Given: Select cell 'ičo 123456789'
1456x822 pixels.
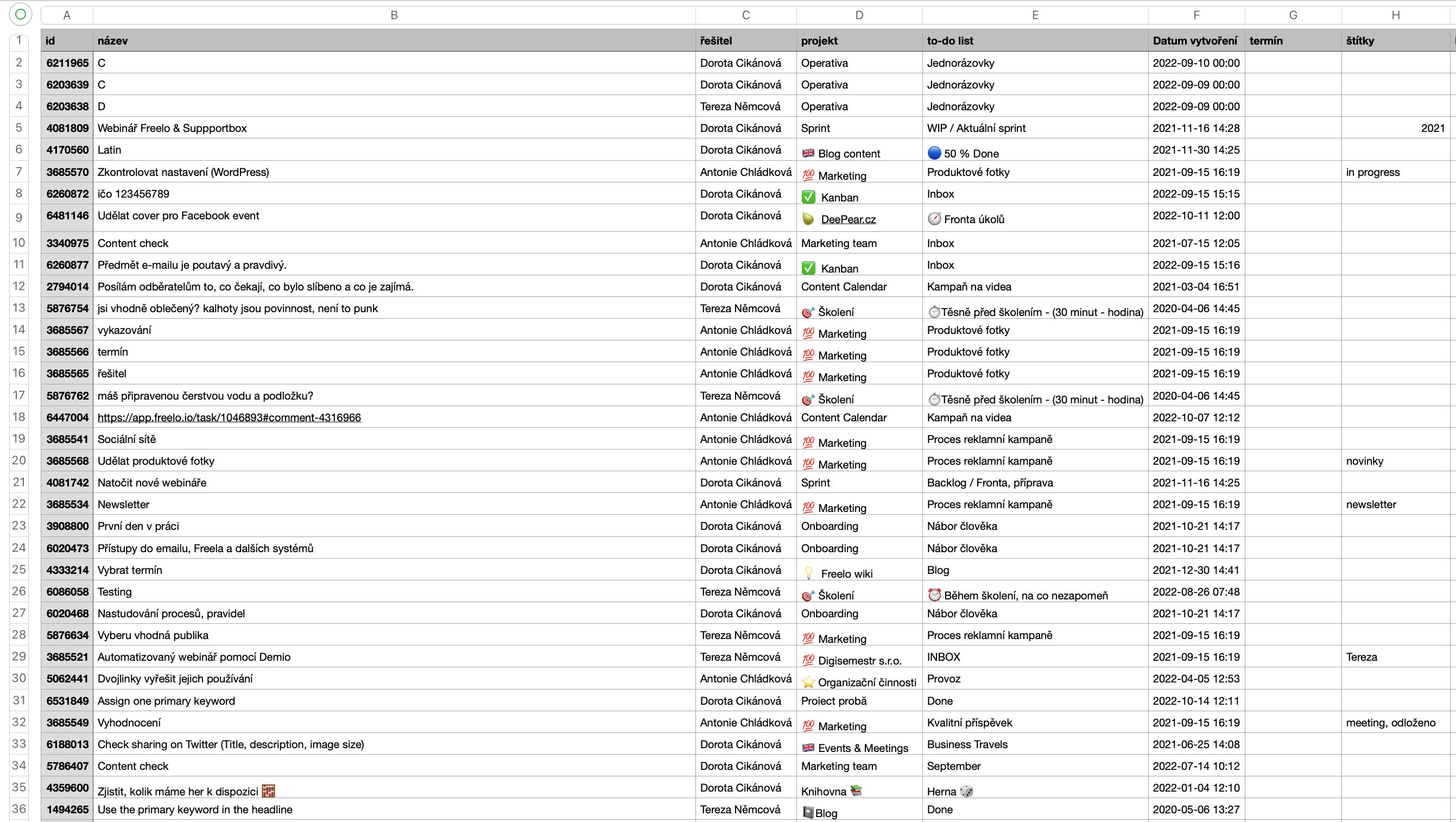Looking at the screenshot, I should point(394,194).
